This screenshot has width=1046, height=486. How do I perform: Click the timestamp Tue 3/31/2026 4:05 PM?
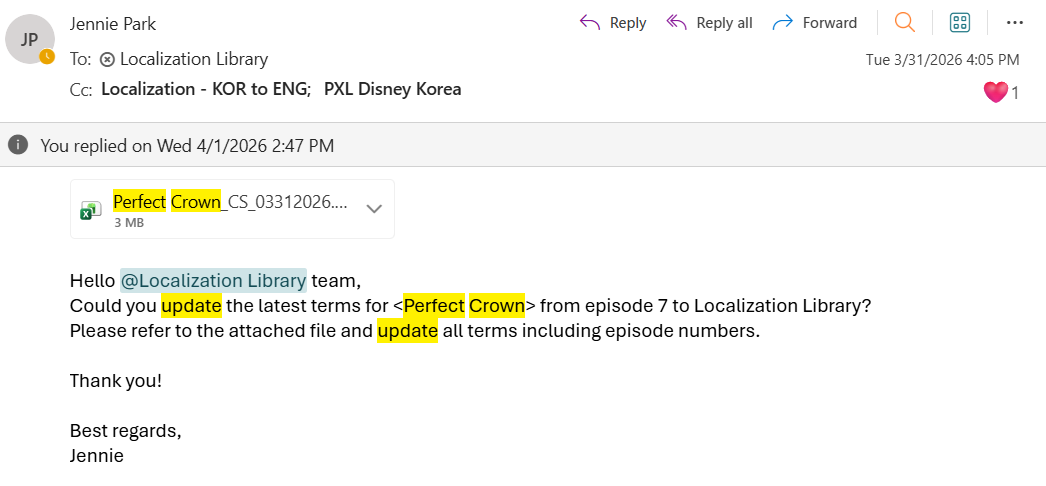click(x=943, y=59)
